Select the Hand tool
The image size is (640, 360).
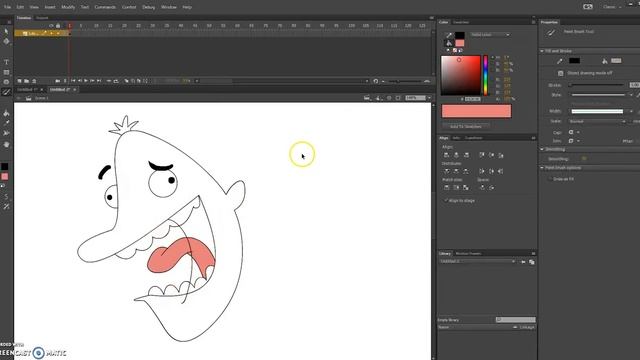6,144
